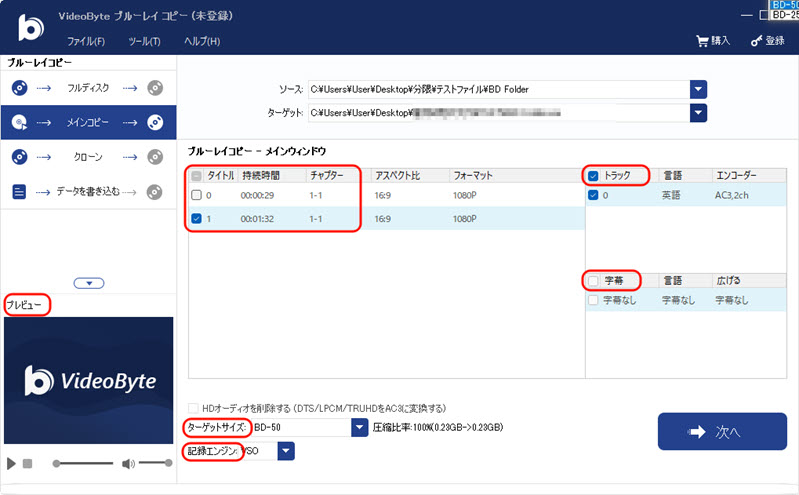Screen dimensions: 799x495
Task: Click source disc icon in フルディスク row
Action: [19, 88]
